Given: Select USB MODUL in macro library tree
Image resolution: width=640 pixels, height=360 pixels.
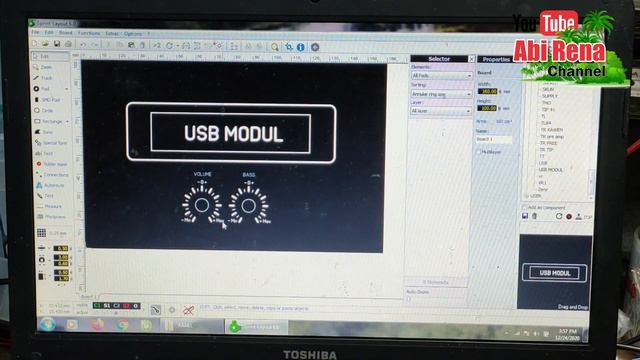Looking at the screenshot, I should (551, 170).
